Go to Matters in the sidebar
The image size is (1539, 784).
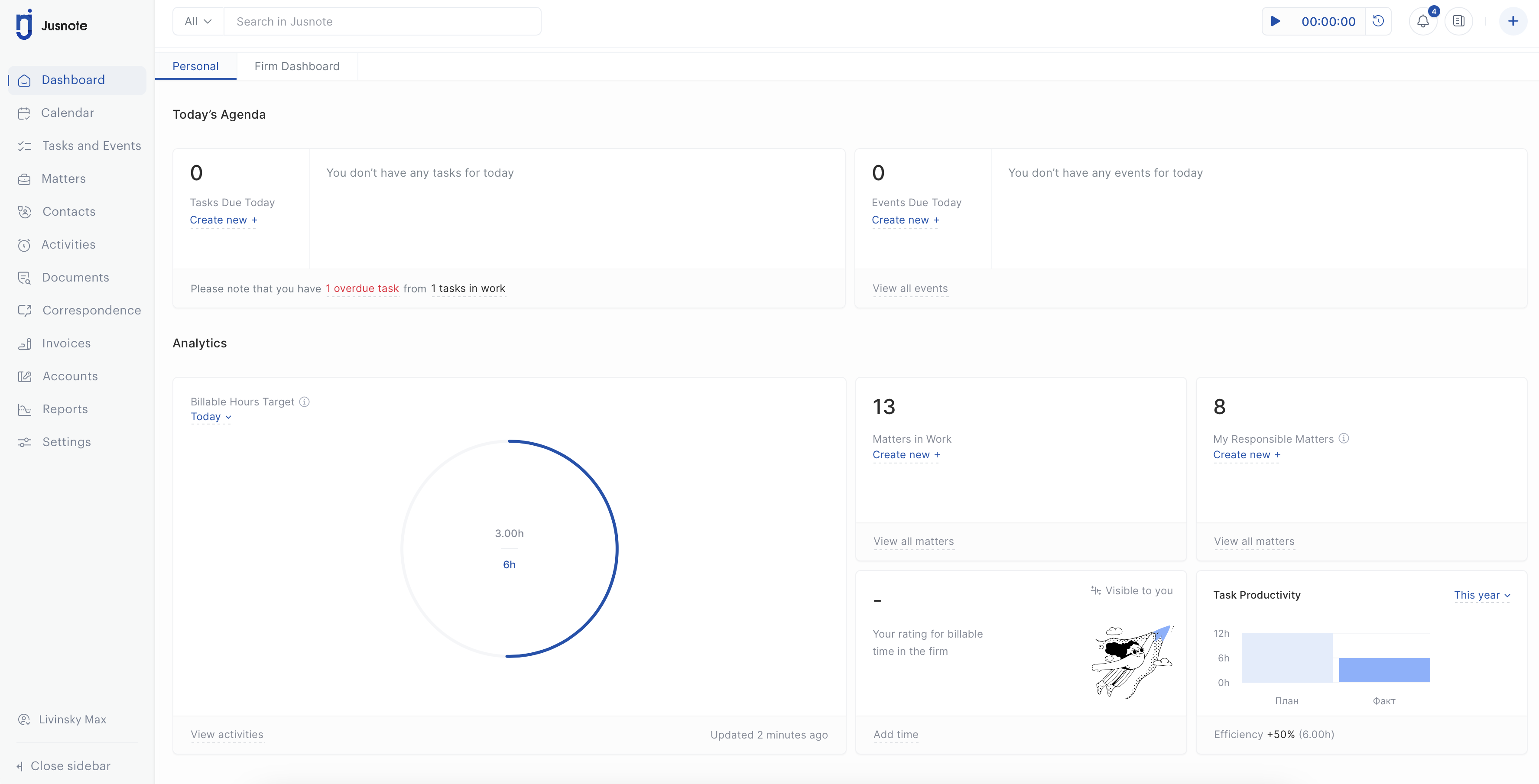(63, 178)
